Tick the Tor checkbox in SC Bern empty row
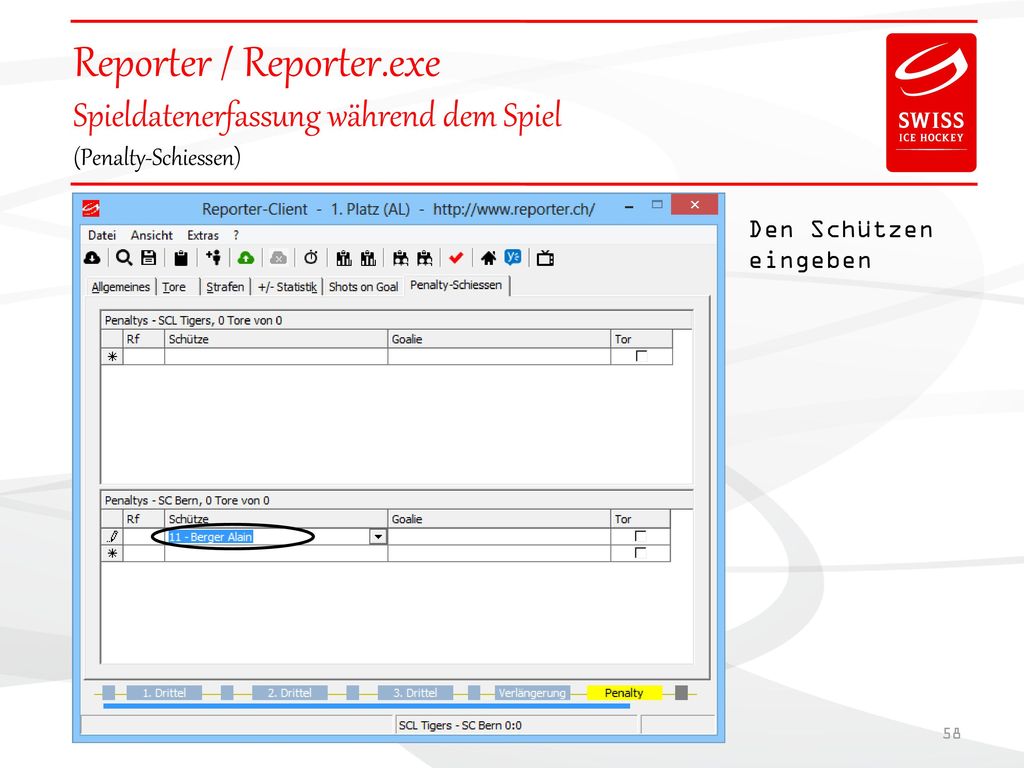1024x768 pixels. tap(640, 553)
